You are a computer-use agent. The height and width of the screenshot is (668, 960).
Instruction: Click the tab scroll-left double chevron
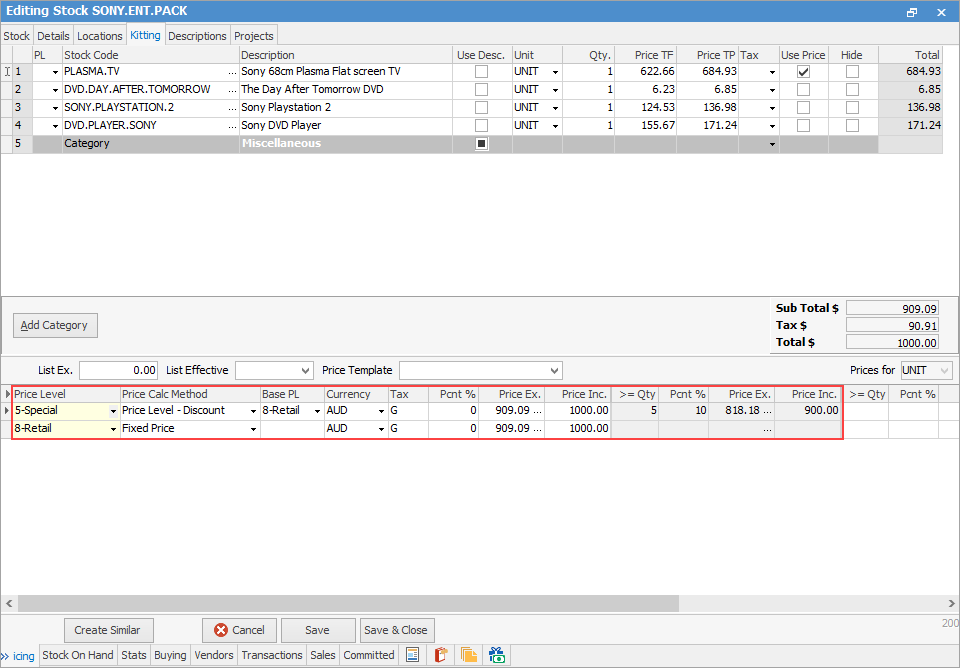[x=5, y=656]
